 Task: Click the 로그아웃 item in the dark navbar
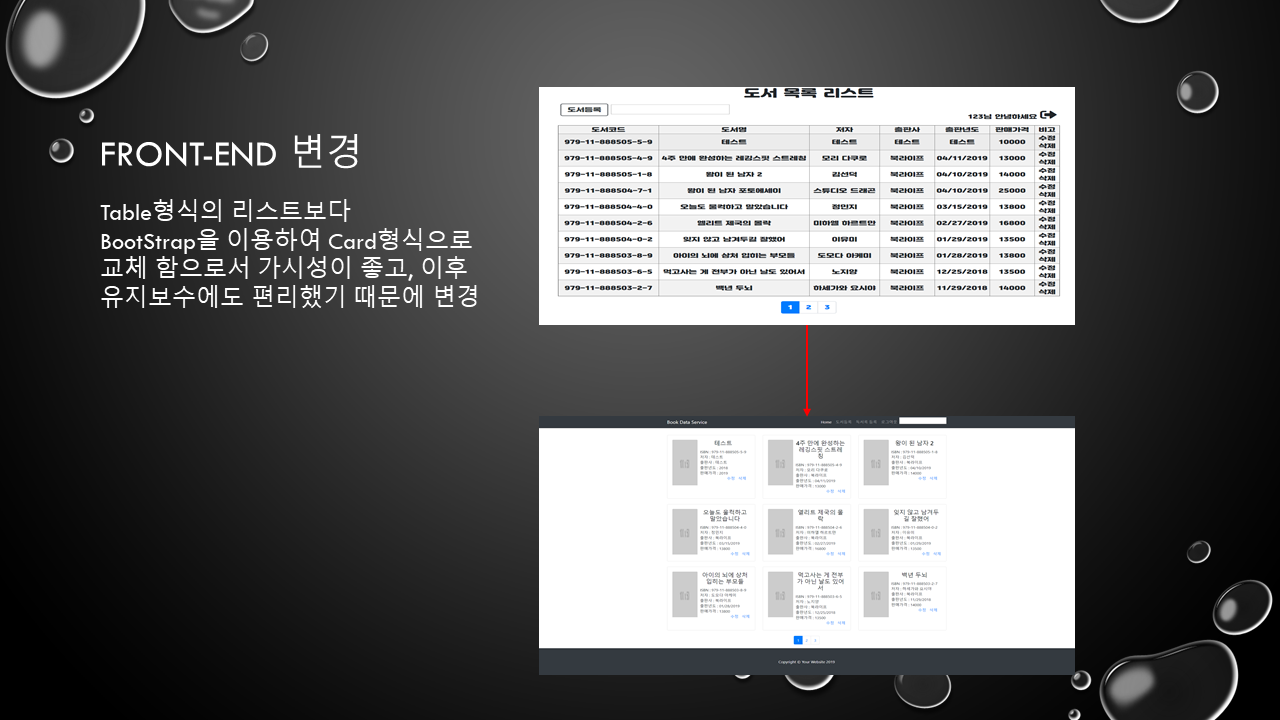pos(888,422)
